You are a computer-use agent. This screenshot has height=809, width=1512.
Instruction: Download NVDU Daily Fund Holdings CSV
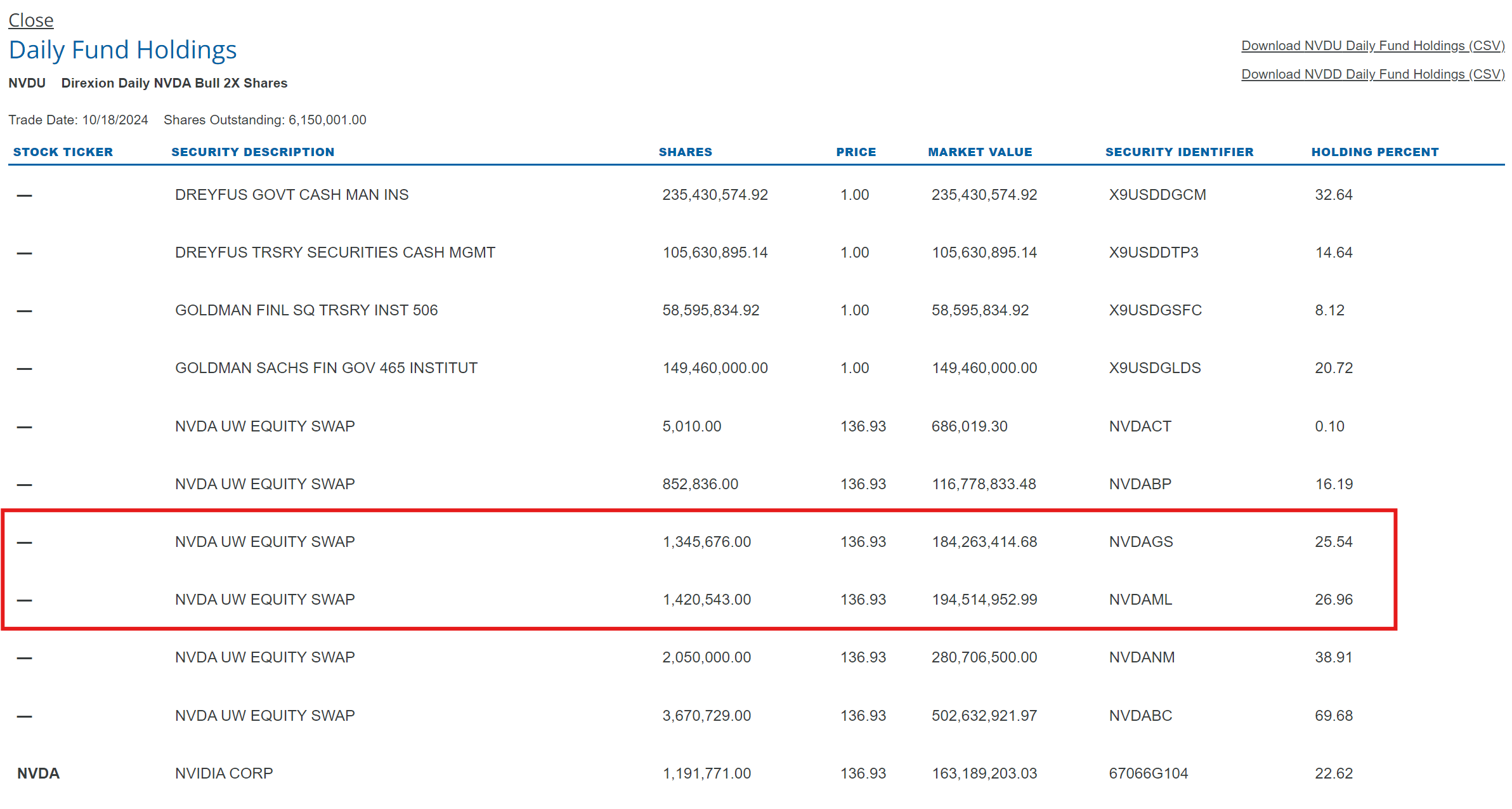tap(1372, 46)
